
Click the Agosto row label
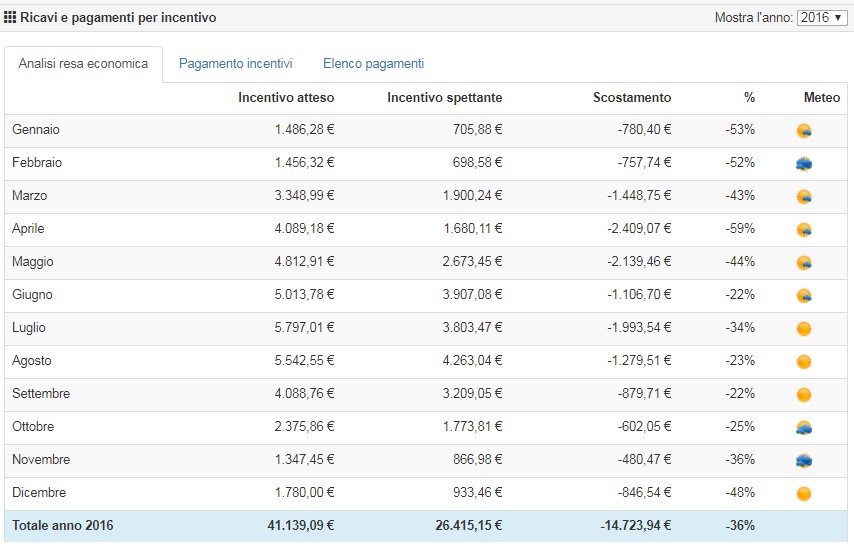tap(31, 361)
